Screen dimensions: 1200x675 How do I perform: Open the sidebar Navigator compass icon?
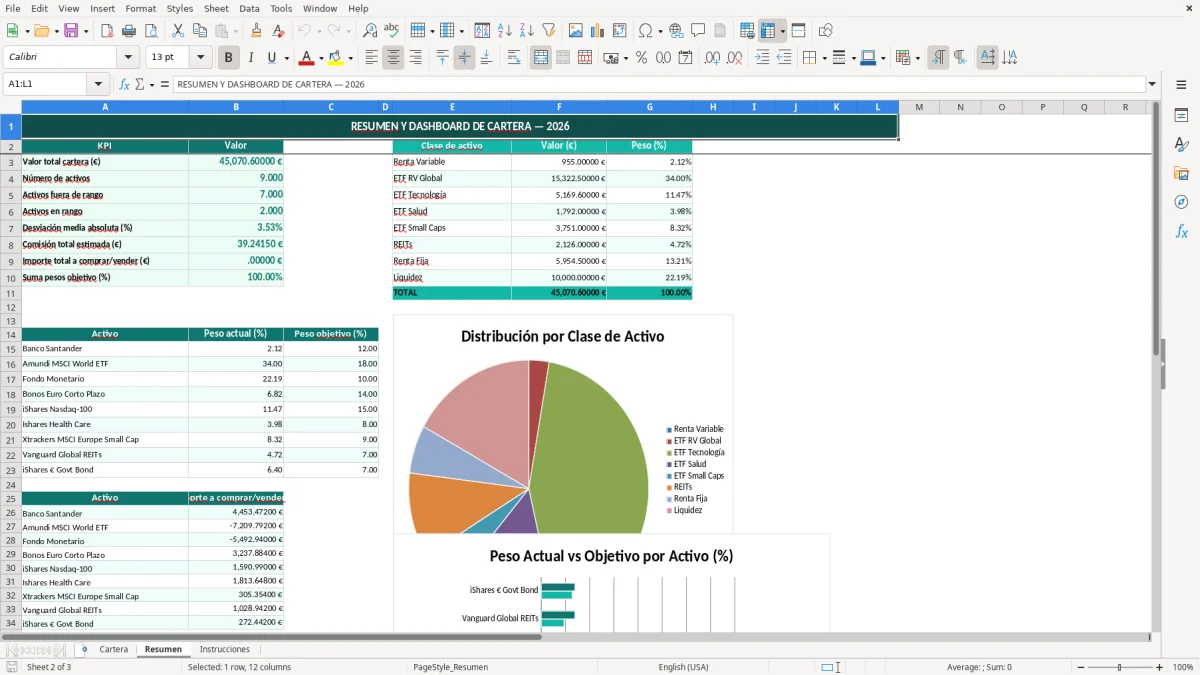1181,202
